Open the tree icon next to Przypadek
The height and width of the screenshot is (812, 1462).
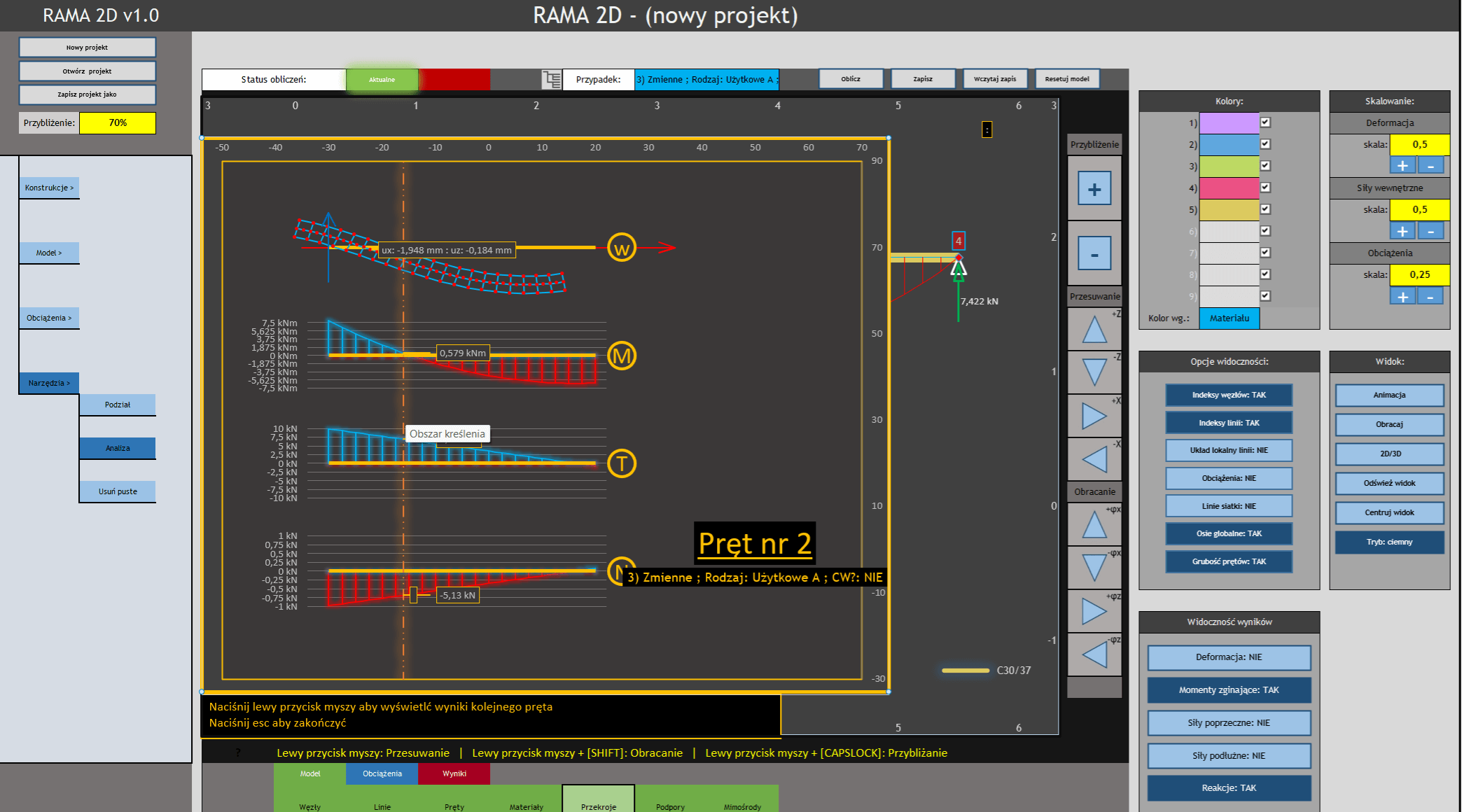coord(552,80)
